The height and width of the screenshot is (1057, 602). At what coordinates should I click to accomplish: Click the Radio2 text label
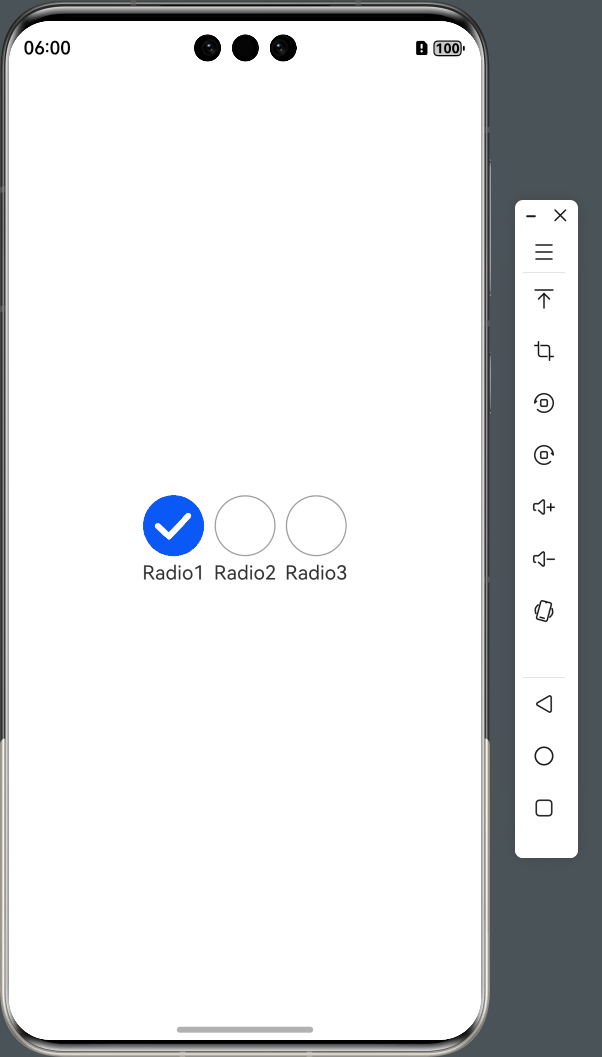coord(245,573)
